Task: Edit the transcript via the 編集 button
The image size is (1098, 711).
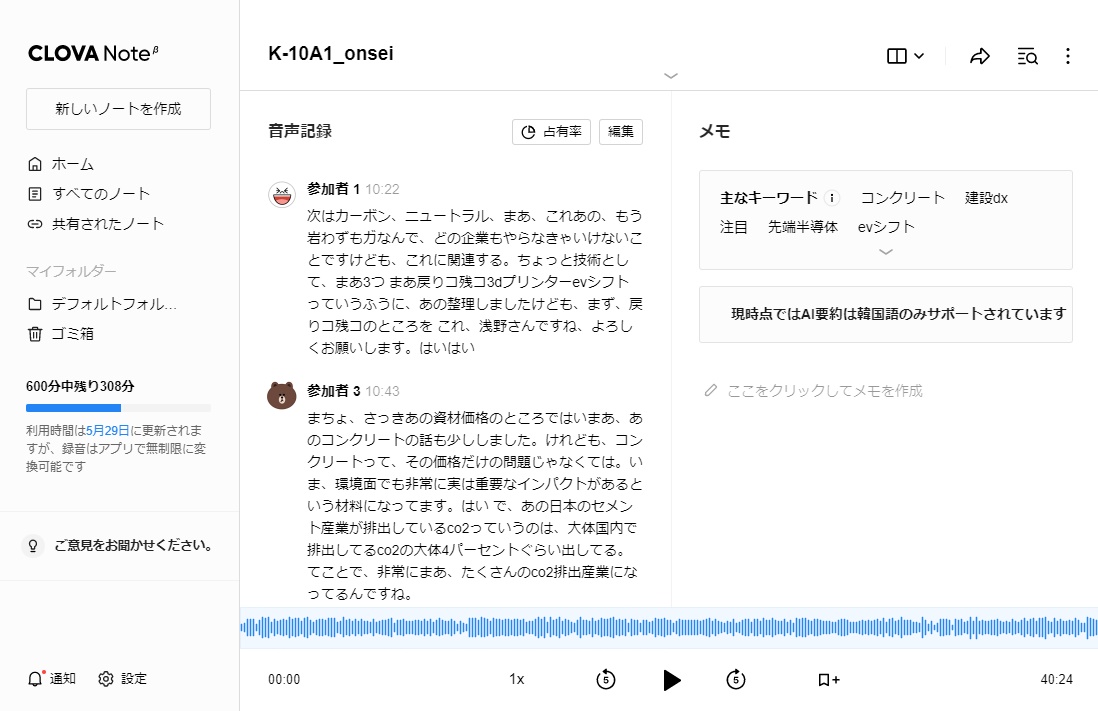Action: [620, 131]
